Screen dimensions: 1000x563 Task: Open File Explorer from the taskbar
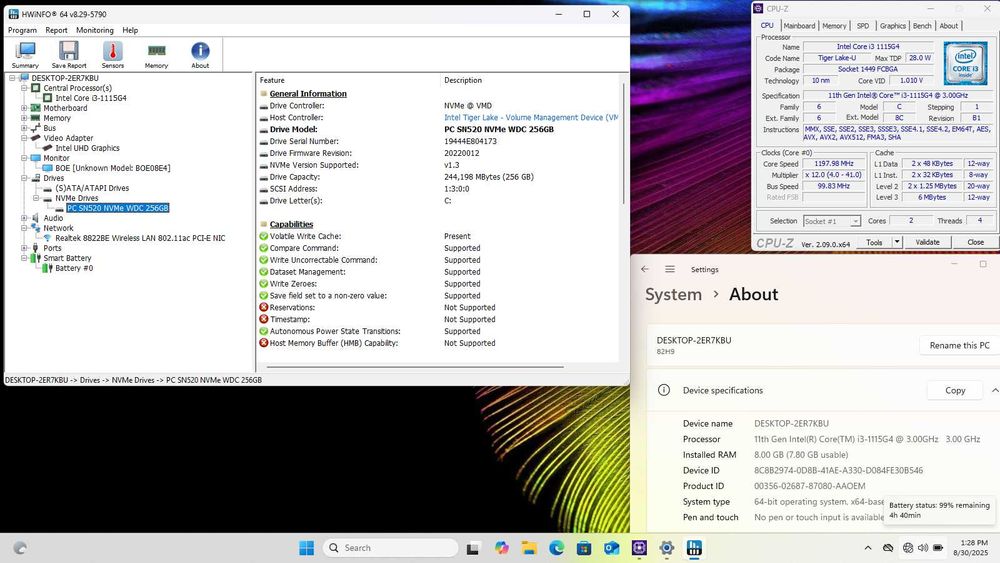(x=529, y=548)
